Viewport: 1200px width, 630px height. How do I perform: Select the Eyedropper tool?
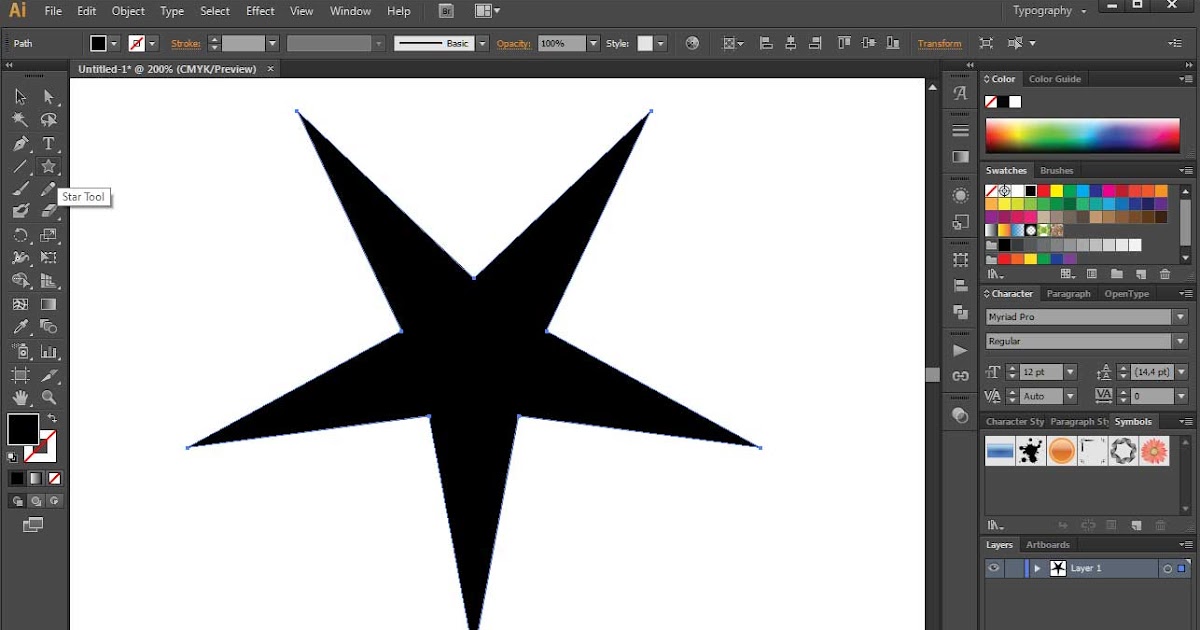point(18,328)
